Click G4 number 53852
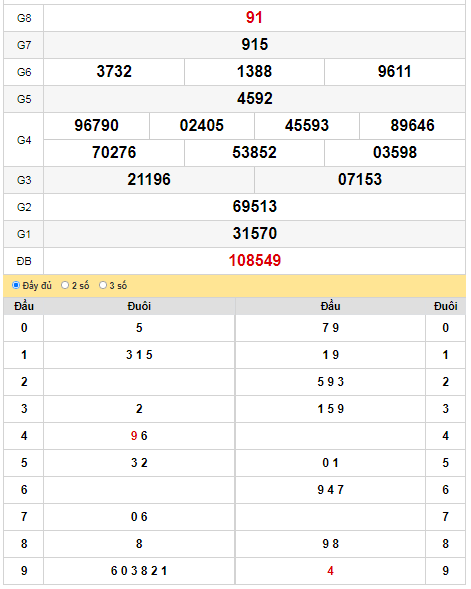 point(254,153)
